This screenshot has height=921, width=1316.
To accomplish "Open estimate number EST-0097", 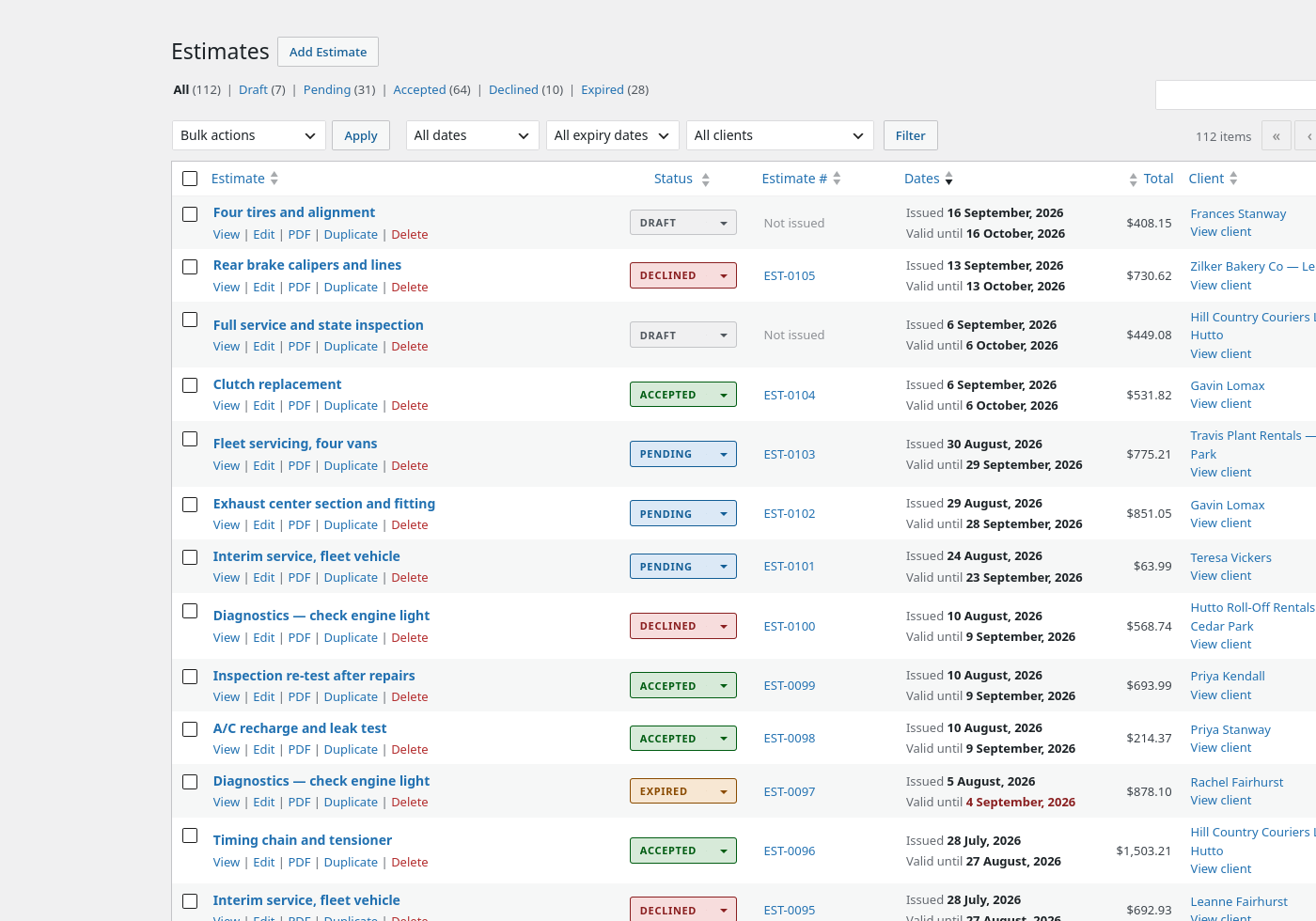I will click(x=790, y=792).
